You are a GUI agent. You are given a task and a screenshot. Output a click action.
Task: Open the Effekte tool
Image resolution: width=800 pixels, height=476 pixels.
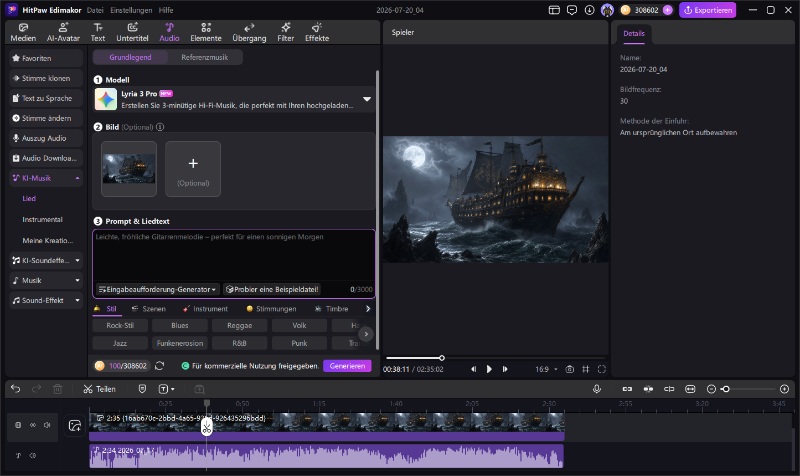click(317, 32)
